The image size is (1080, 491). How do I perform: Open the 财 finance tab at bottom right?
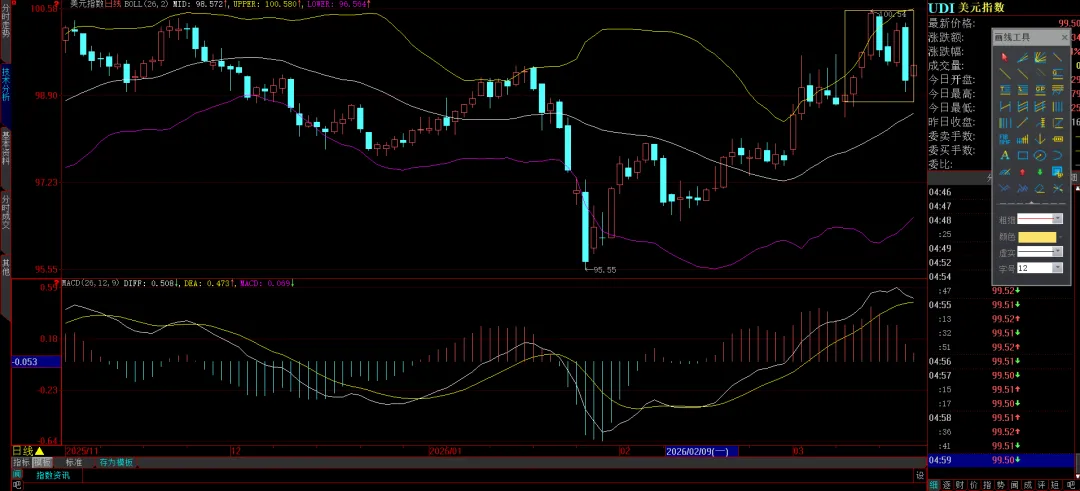click(959, 485)
